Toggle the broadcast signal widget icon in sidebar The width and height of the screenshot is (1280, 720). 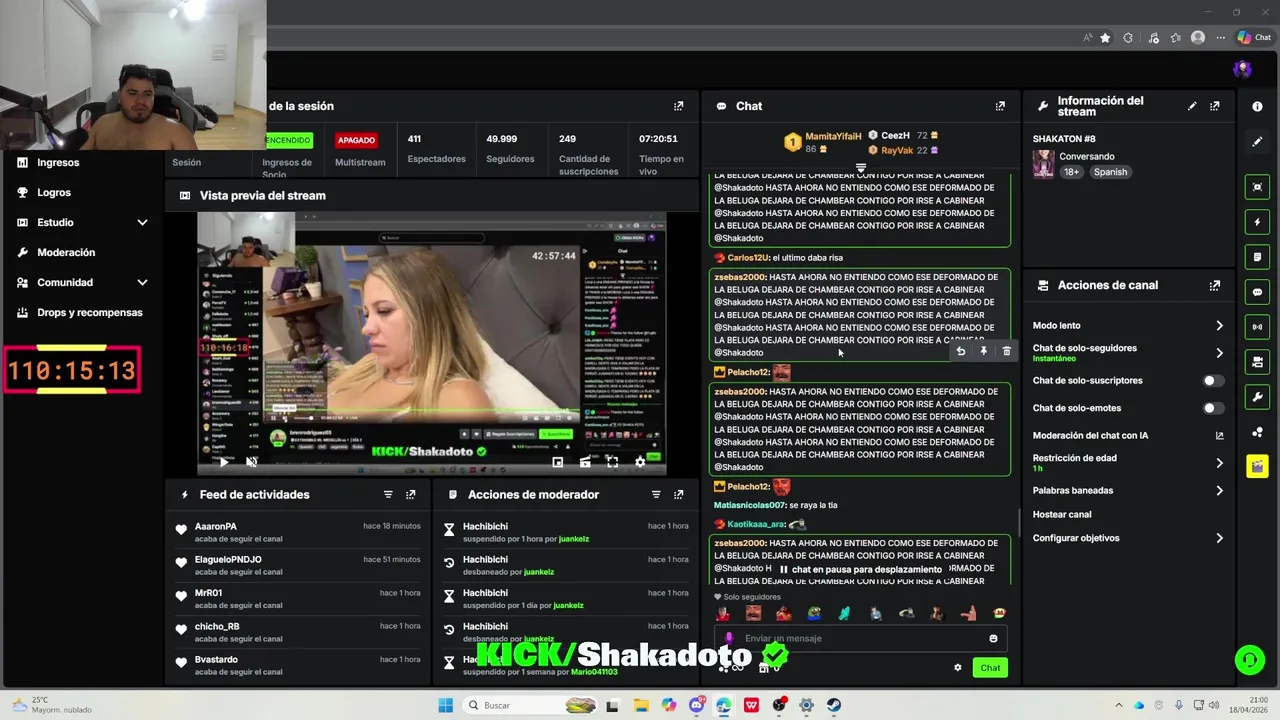[x=1257, y=327]
